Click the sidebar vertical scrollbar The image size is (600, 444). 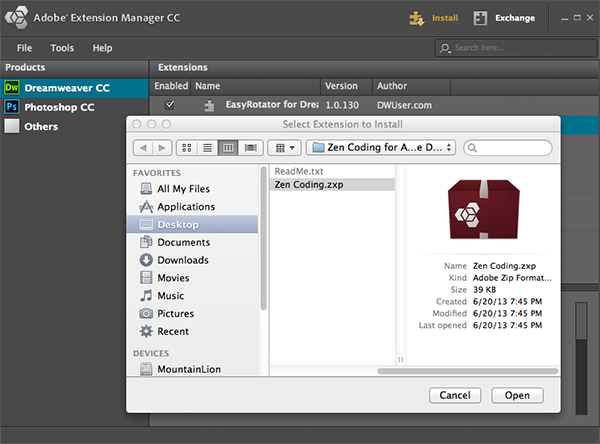pyautogui.click(x=263, y=239)
